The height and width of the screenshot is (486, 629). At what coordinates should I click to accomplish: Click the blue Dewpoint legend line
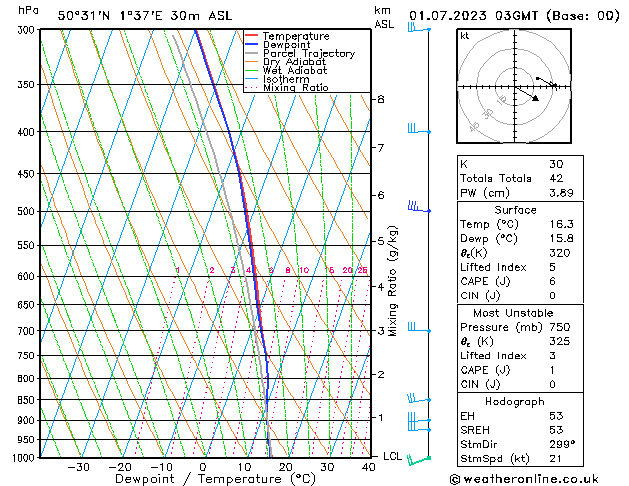tap(251, 45)
